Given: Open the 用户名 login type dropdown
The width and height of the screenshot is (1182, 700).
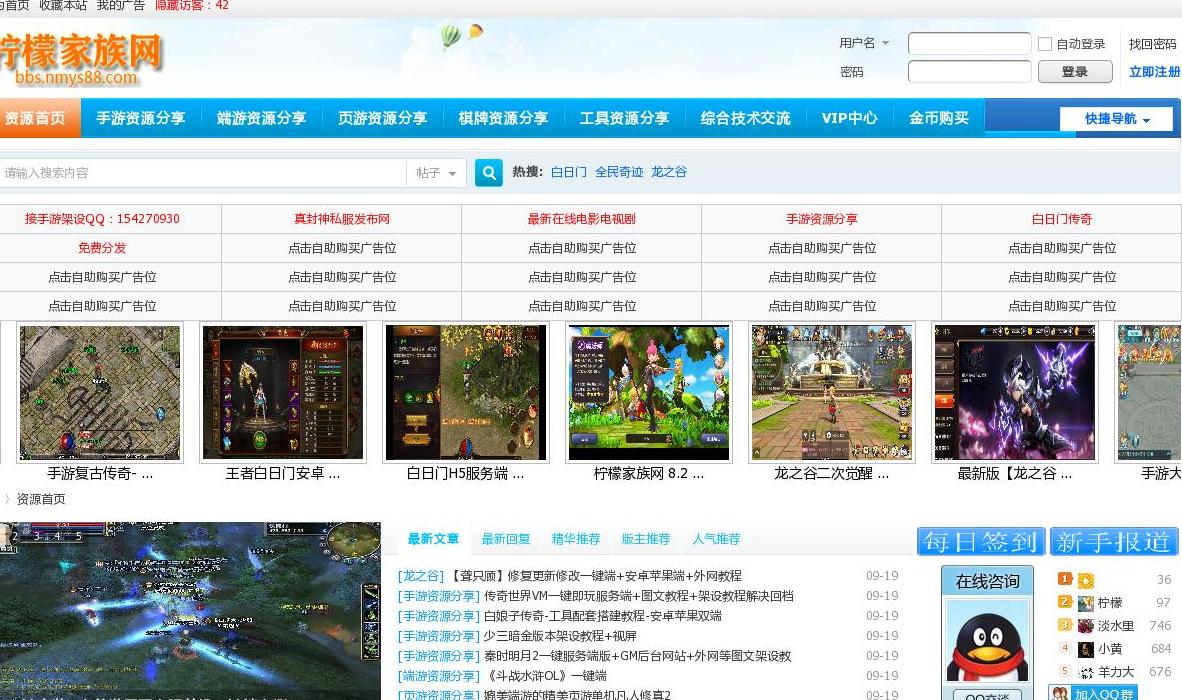Looking at the screenshot, I should (864, 43).
